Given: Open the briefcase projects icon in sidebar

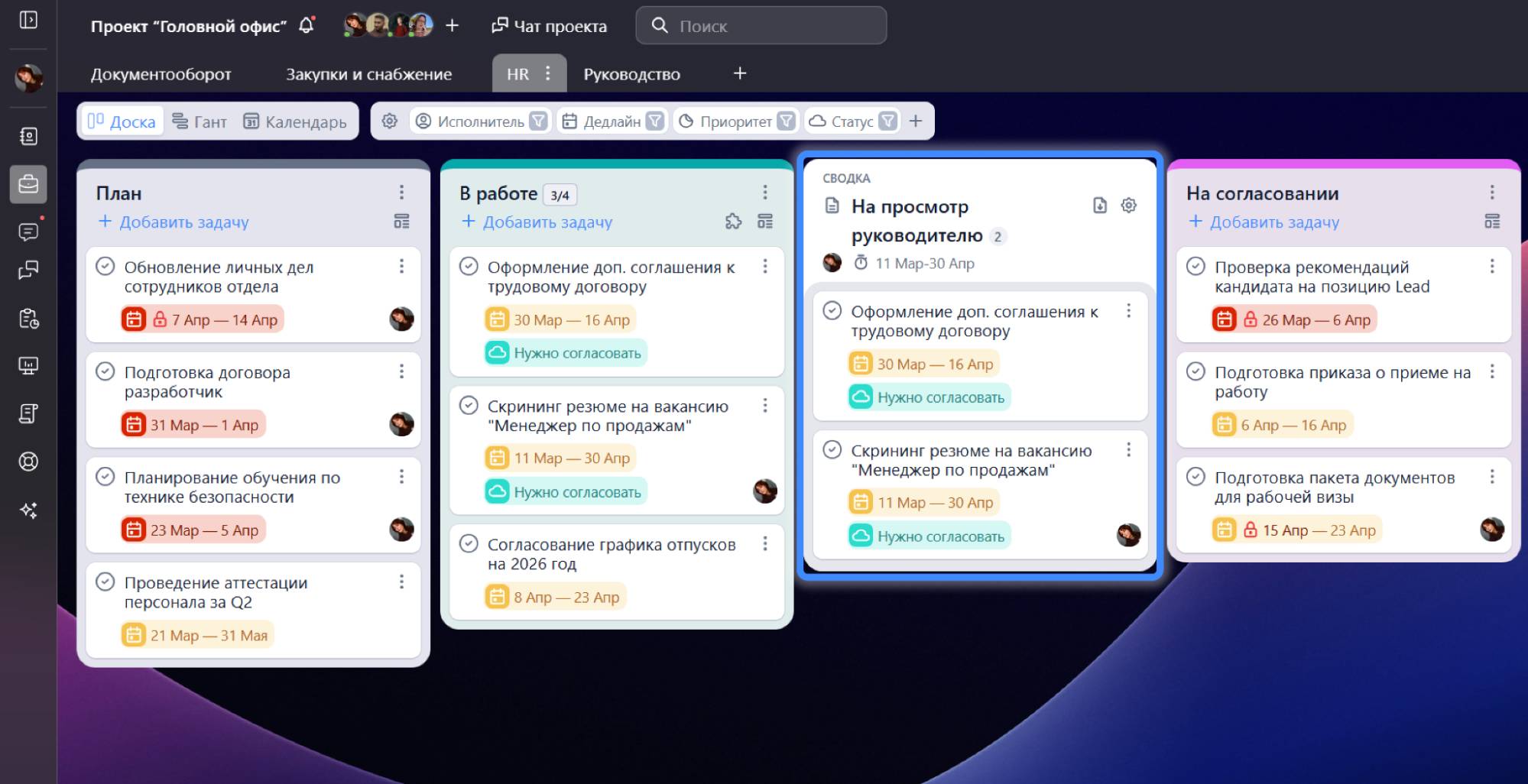Looking at the screenshot, I should coord(28,185).
